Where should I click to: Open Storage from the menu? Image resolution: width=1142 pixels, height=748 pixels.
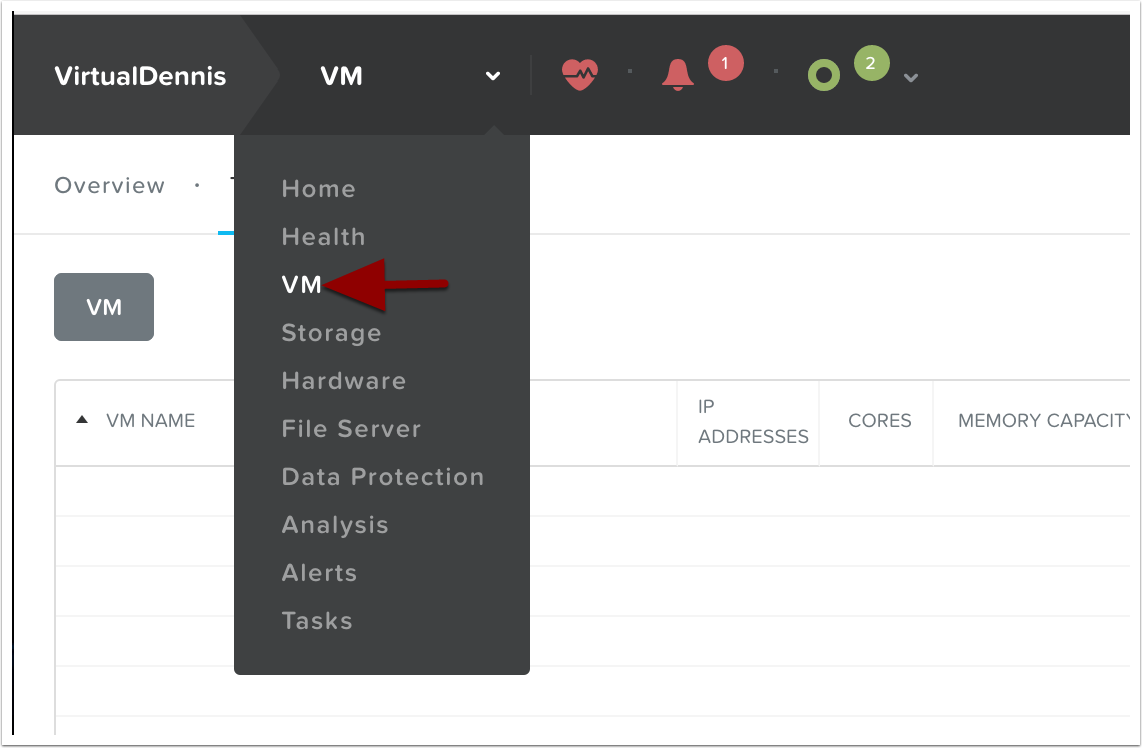point(331,333)
